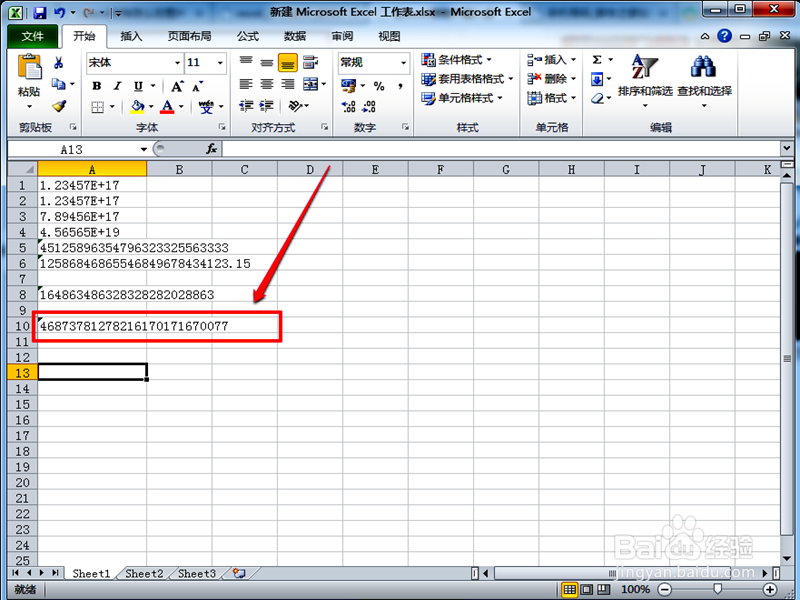Align text right

[288, 84]
